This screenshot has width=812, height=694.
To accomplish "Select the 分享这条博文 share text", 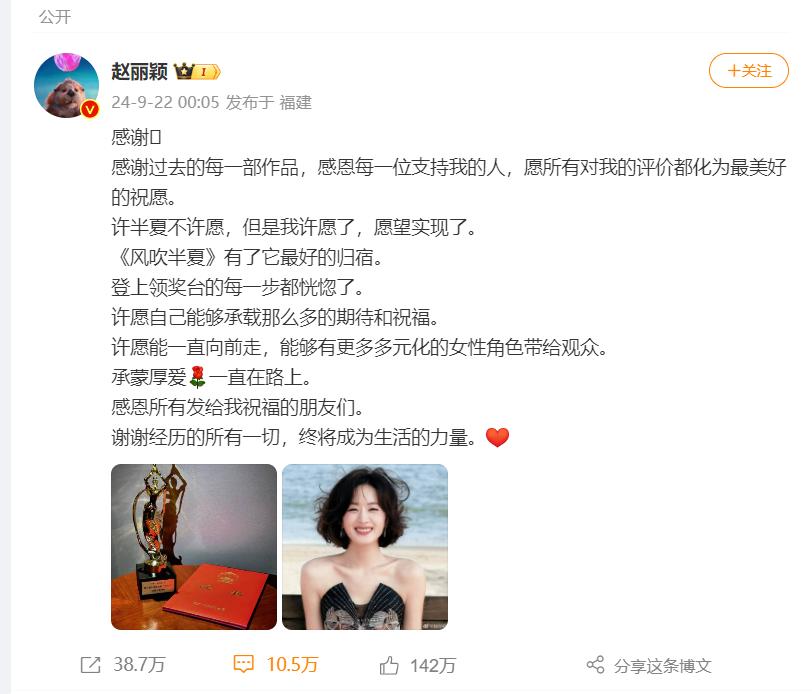I will pos(662,666).
